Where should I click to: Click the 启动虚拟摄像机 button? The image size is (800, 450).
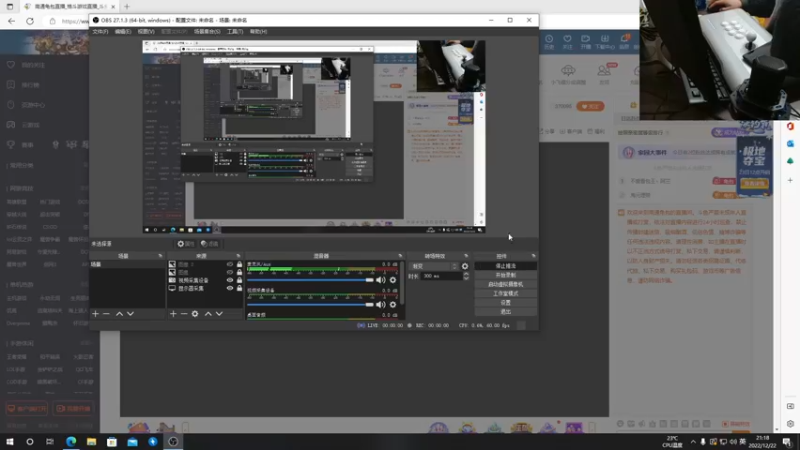(506, 284)
